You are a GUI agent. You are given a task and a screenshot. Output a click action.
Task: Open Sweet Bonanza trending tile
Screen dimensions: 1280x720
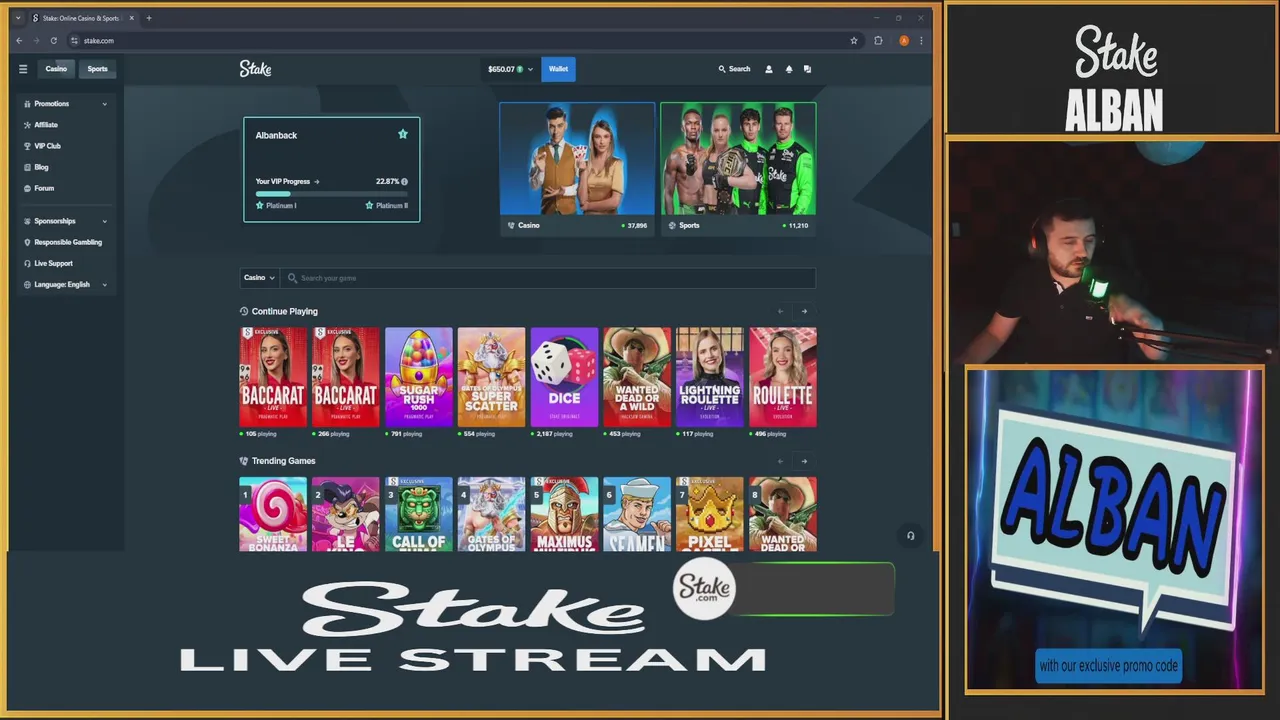coord(273,514)
